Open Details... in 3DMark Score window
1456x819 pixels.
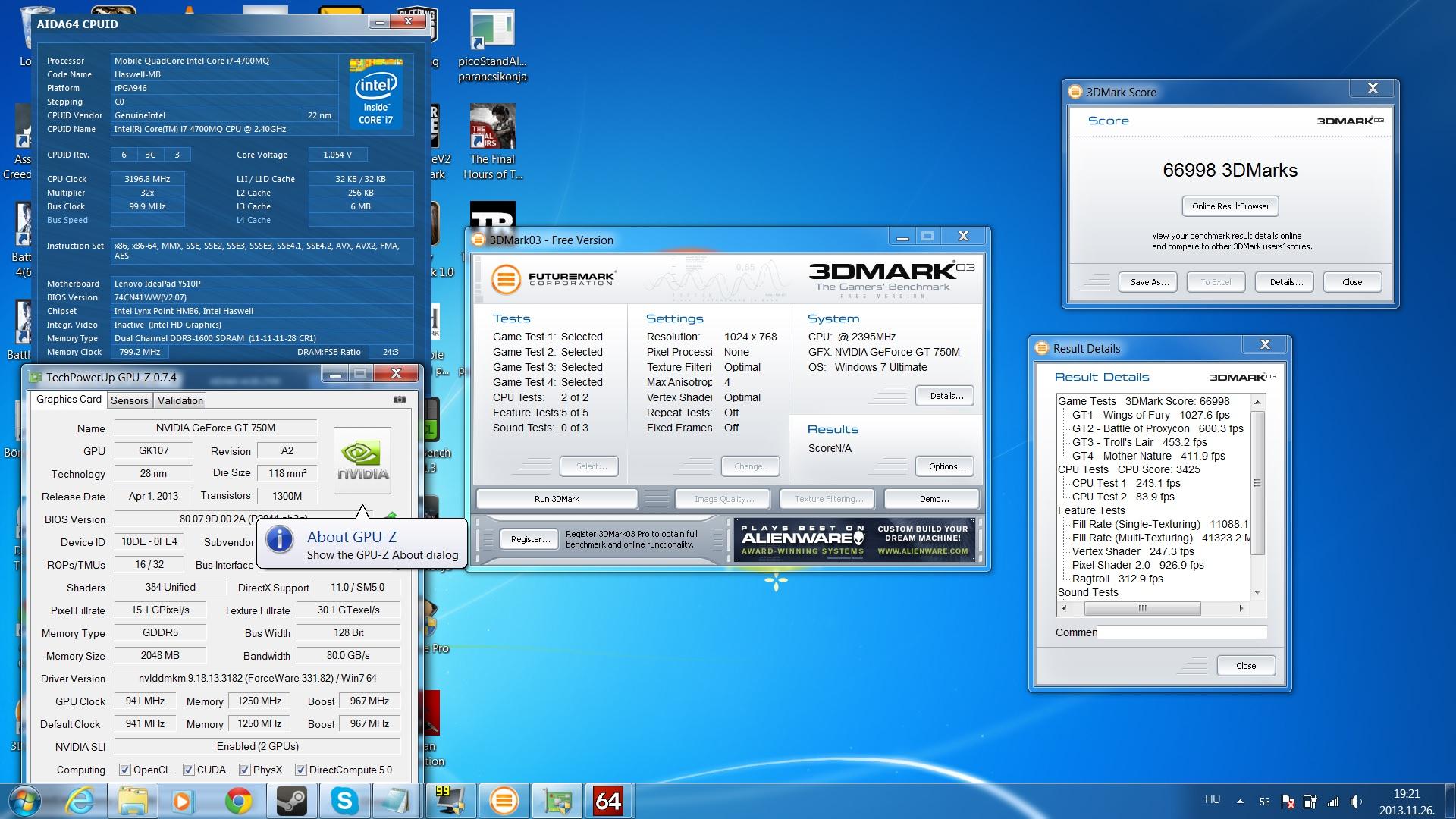click(x=1285, y=282)
